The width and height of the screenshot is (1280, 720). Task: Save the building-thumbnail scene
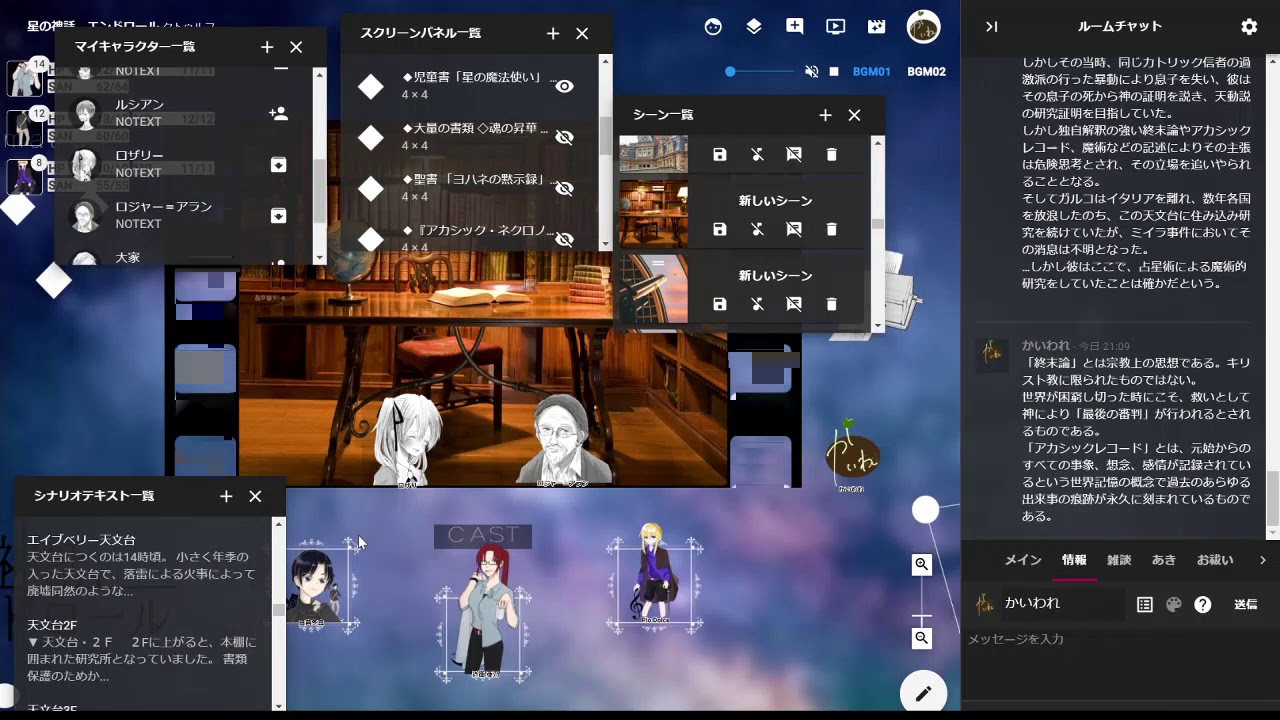coord(720,155)
